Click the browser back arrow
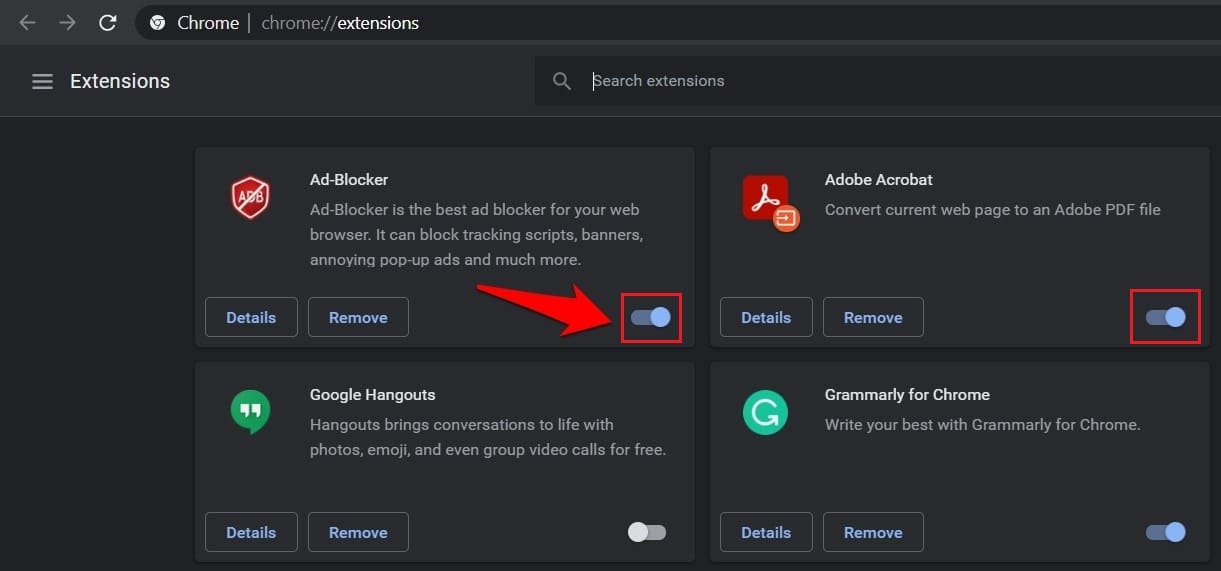Image resolution: width=1221 pixels, height=571 pixels. click(27, 23)
